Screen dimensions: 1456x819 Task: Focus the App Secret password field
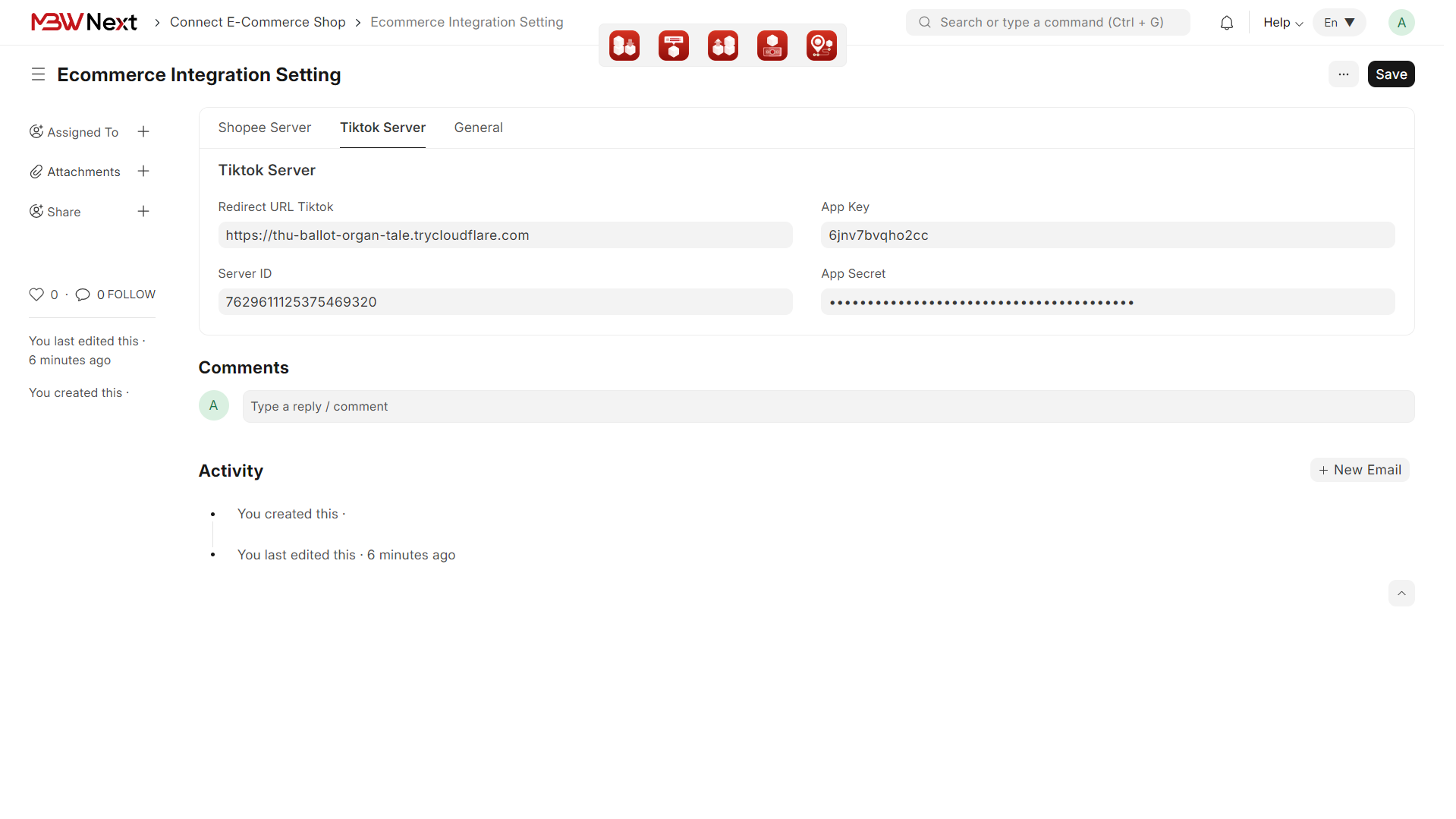click(1108, 302)
